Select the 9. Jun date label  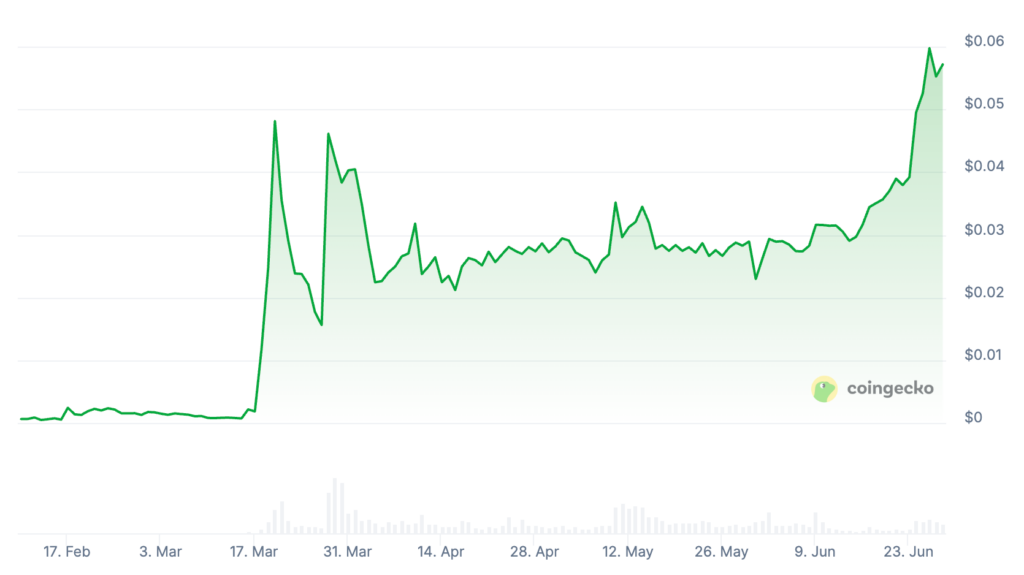(x=815, y=552)
